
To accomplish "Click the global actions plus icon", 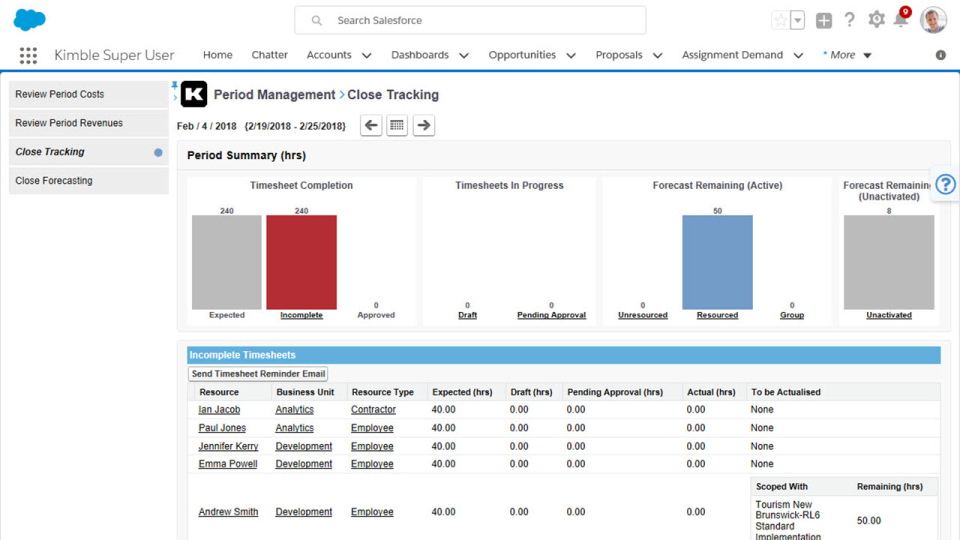I will tap(823, 20).
